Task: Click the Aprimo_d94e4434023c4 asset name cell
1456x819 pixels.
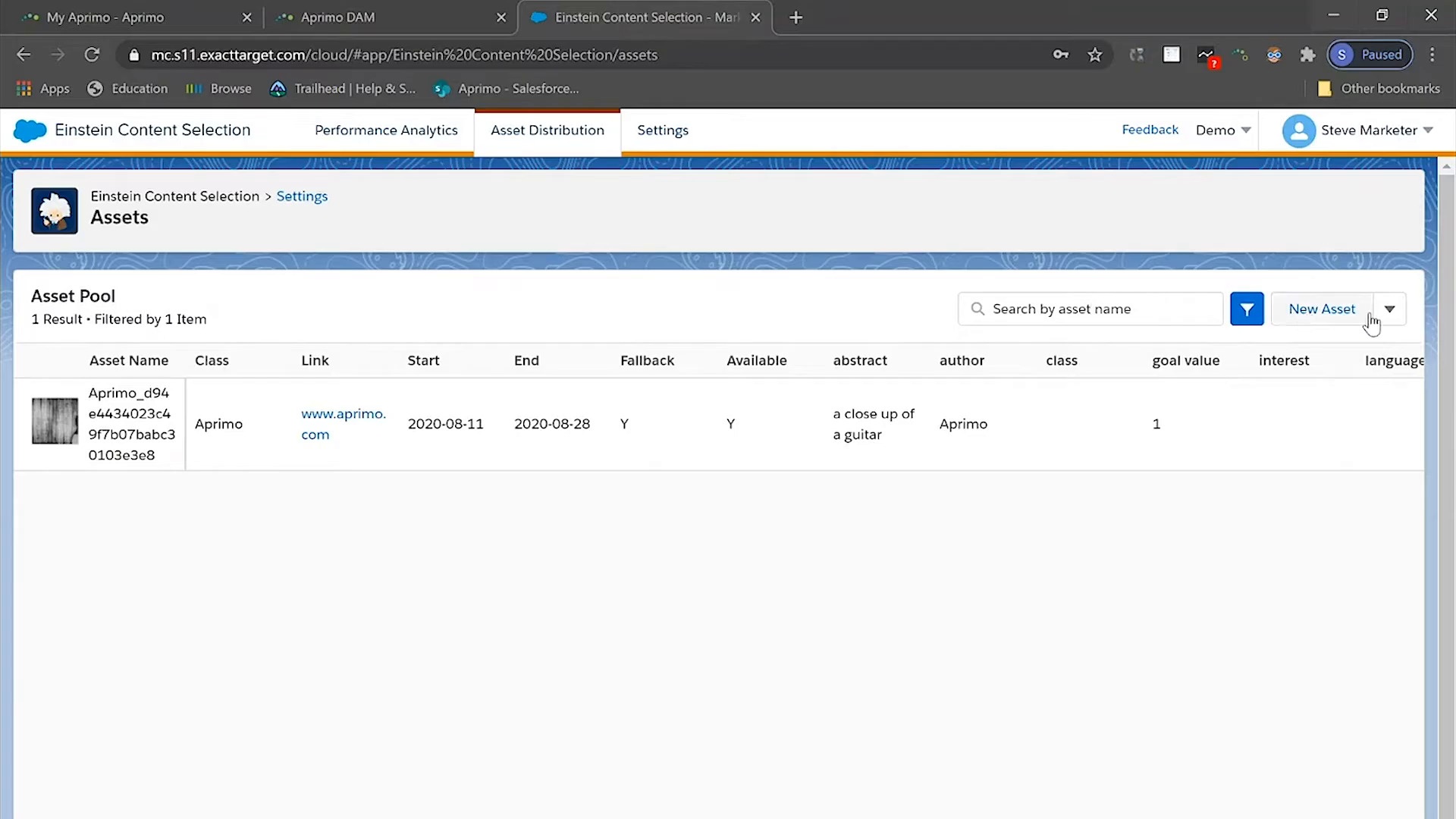Action: click(131, 424)
